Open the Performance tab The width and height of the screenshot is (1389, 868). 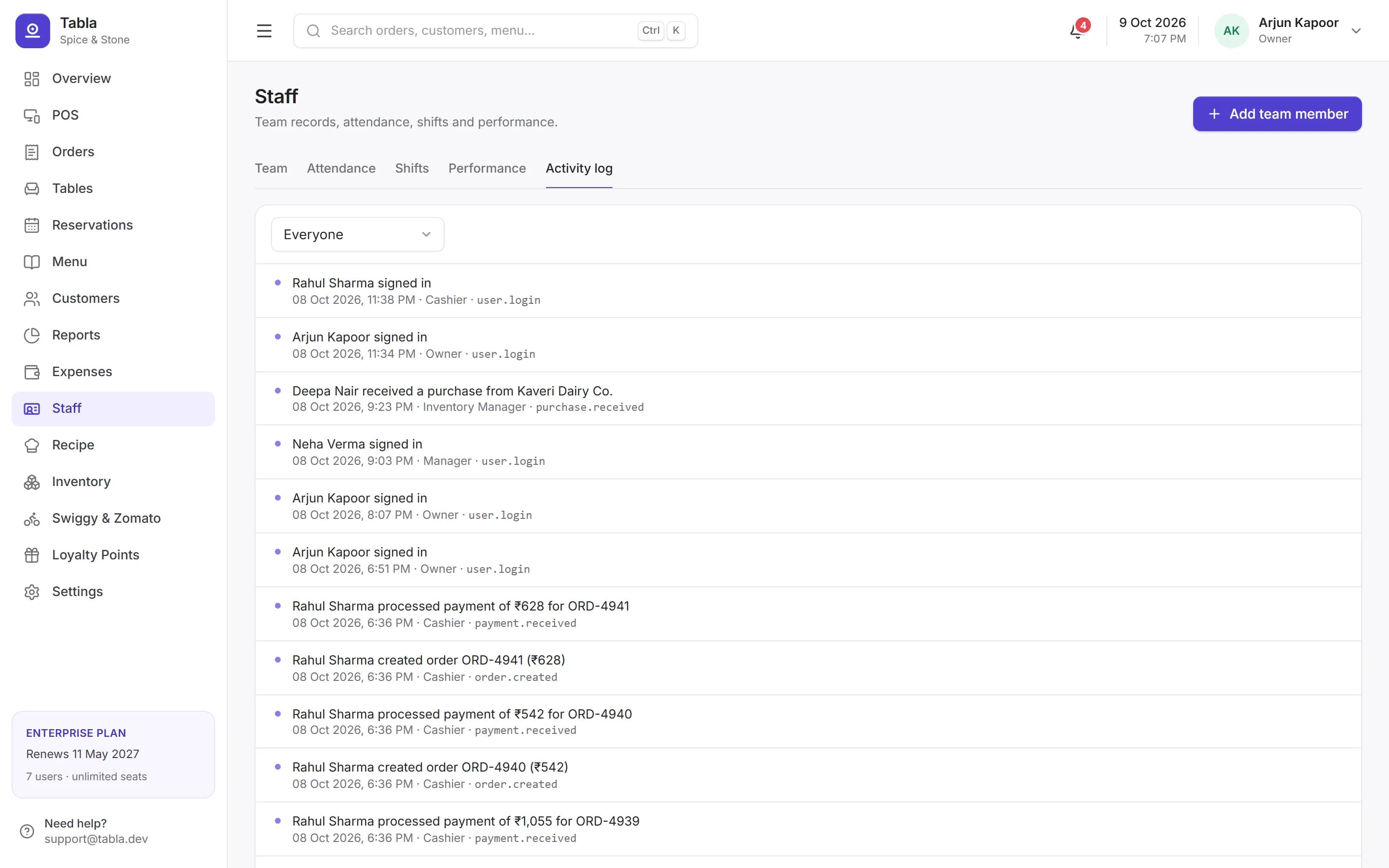[x=487, y=168]
